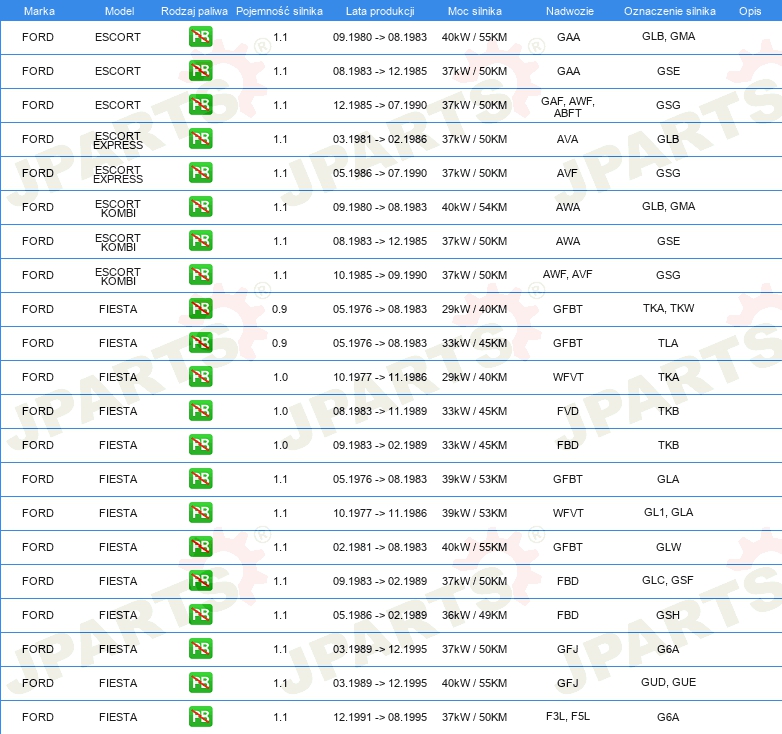The width and height of the screenshot is (782, 734).
Task: Click the fuel icon in the FIESTA F3L, F5L row
Action: tap(200, 717)
